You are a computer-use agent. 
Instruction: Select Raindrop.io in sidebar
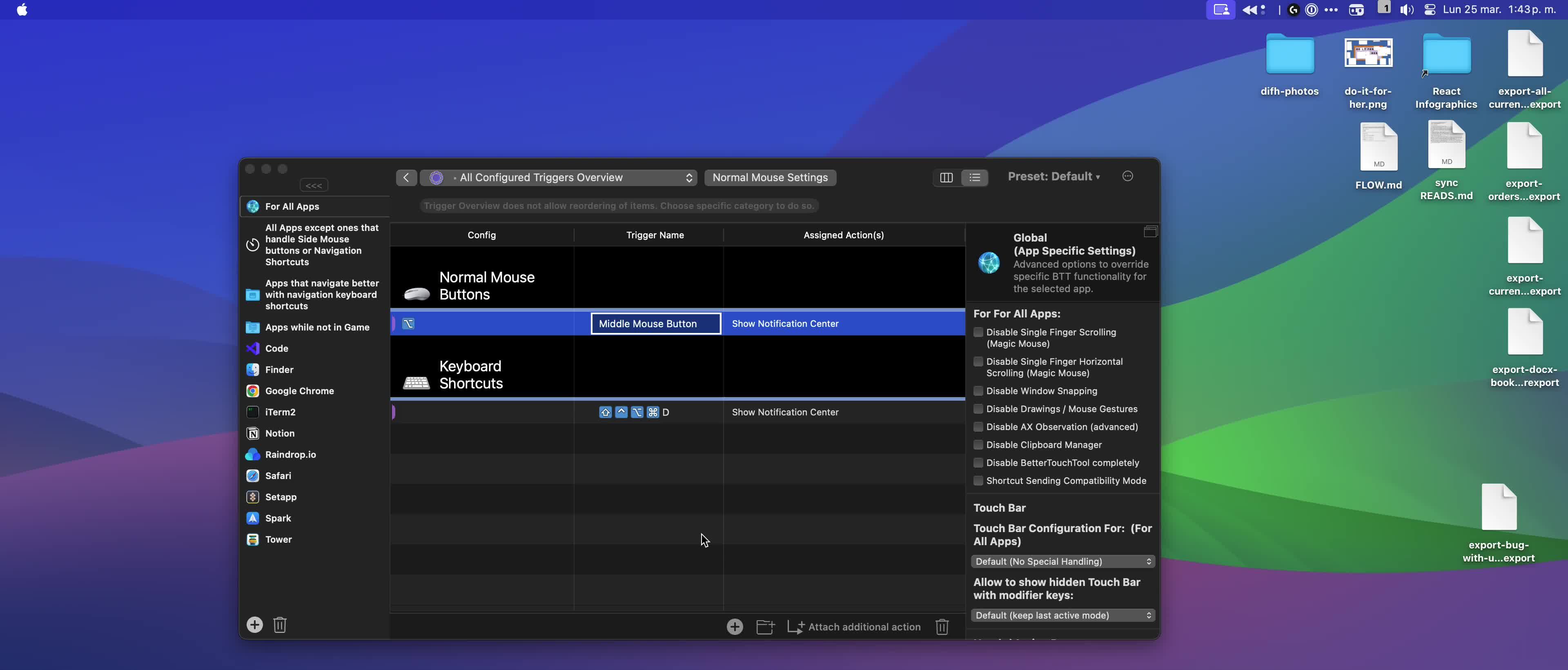click(315, 455)
